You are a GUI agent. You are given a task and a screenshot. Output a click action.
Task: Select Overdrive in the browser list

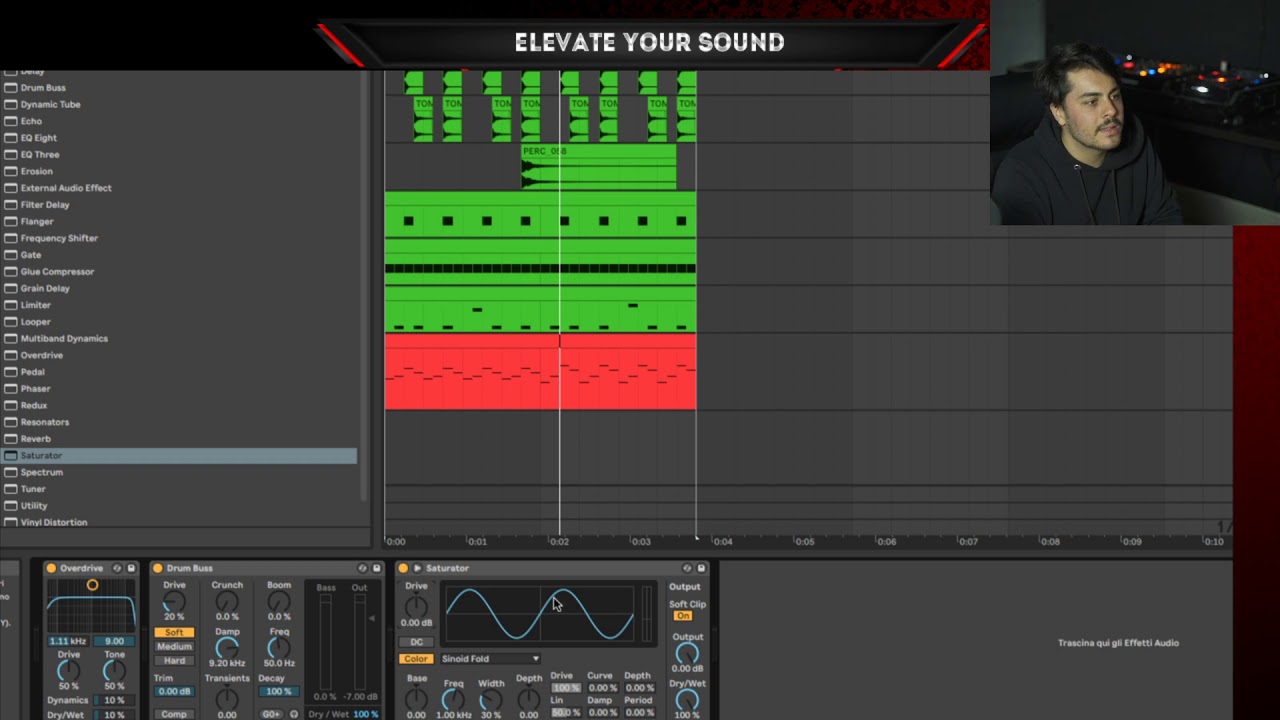point(179,356)
